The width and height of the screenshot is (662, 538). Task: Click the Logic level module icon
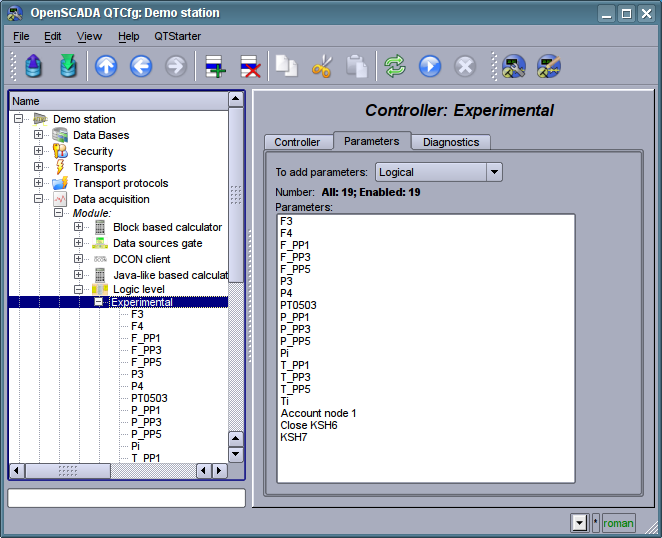point(100,289)
